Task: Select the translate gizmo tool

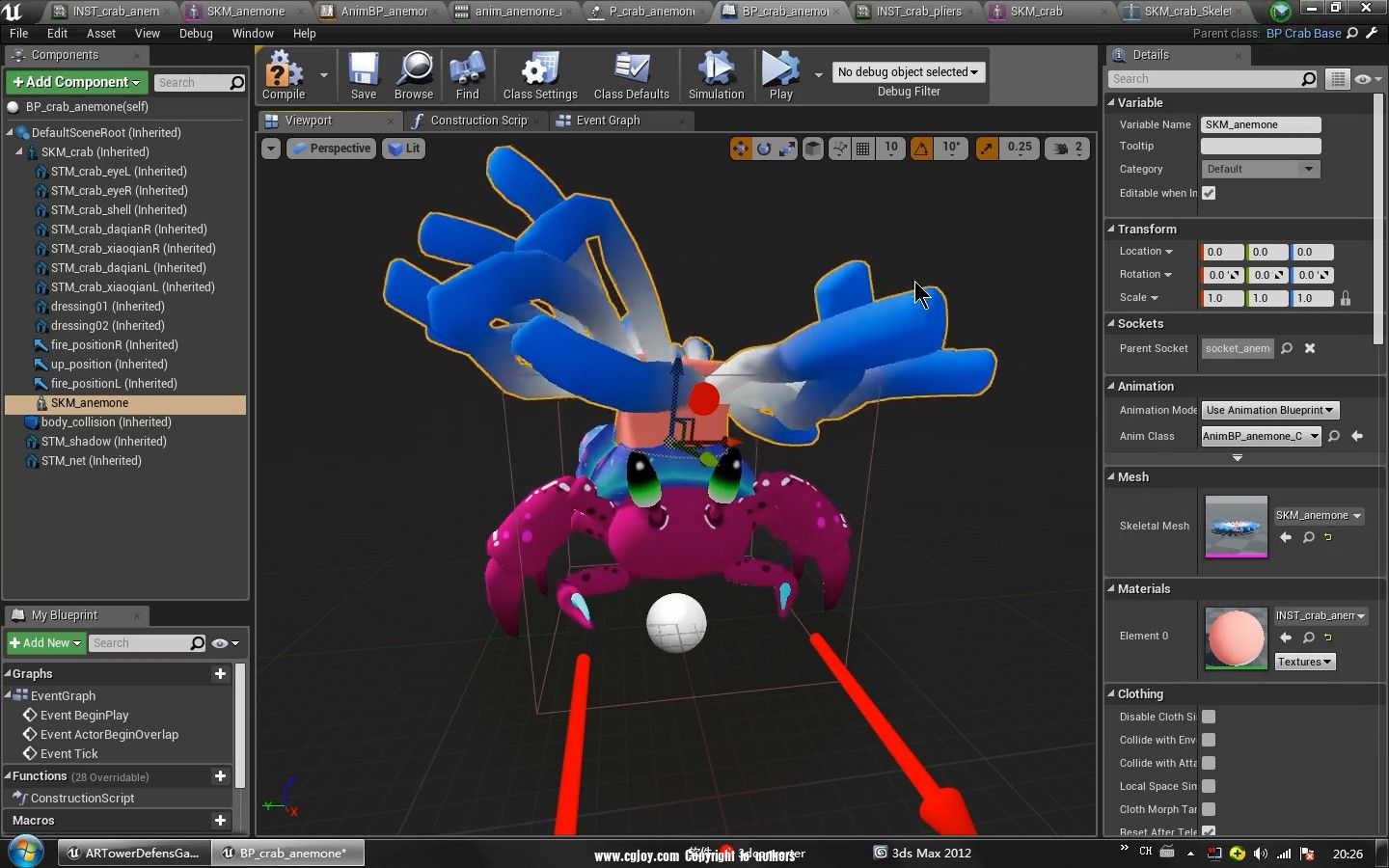Action: pyautogui.click(x=741, y=149)
